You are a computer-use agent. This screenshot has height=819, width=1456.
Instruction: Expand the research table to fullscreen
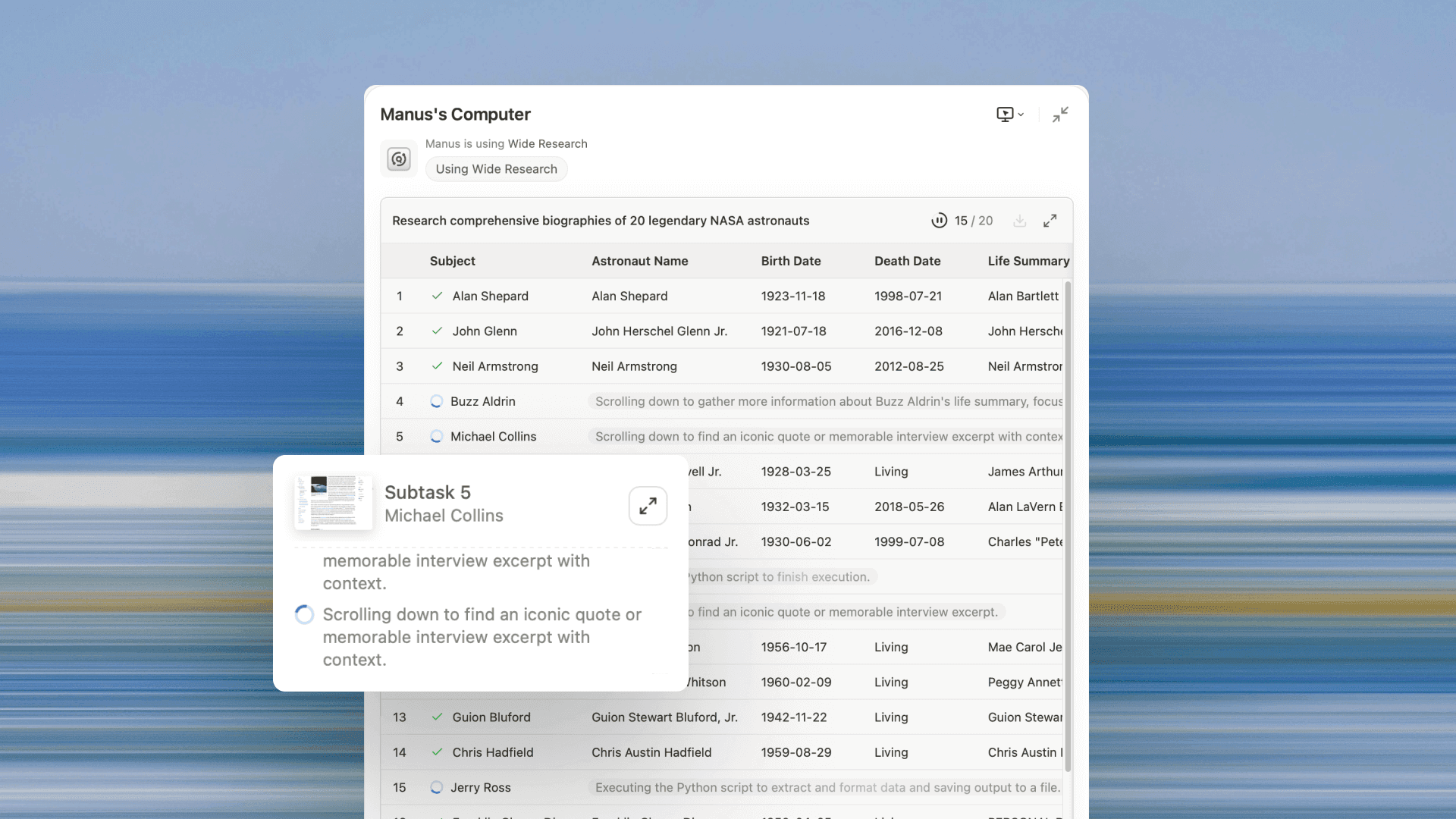coord(1050,221)
